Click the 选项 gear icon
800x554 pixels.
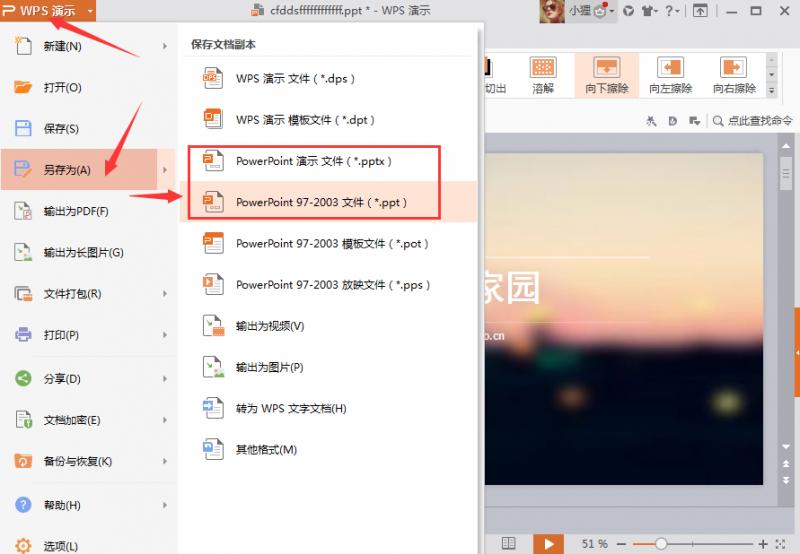(23, 545)
